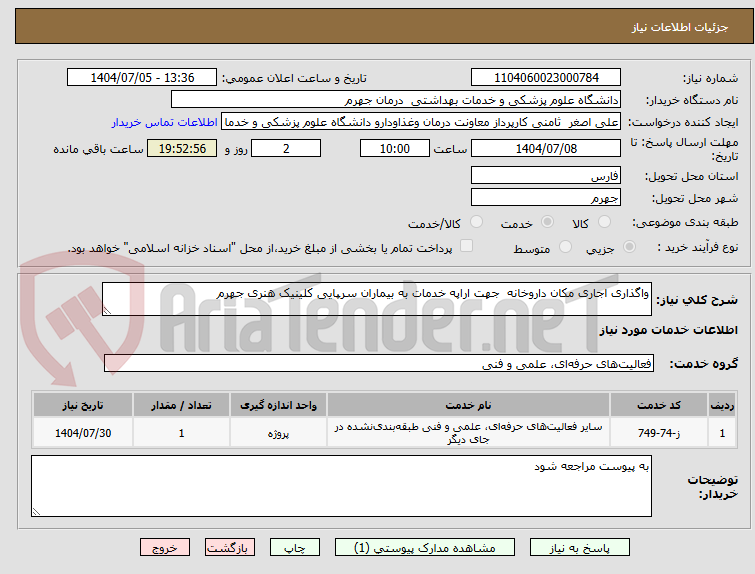Click the توضیحات خریدار notes textarea
Image resolution: width=755 pixels, height=574 pixels.
point(341,486)
